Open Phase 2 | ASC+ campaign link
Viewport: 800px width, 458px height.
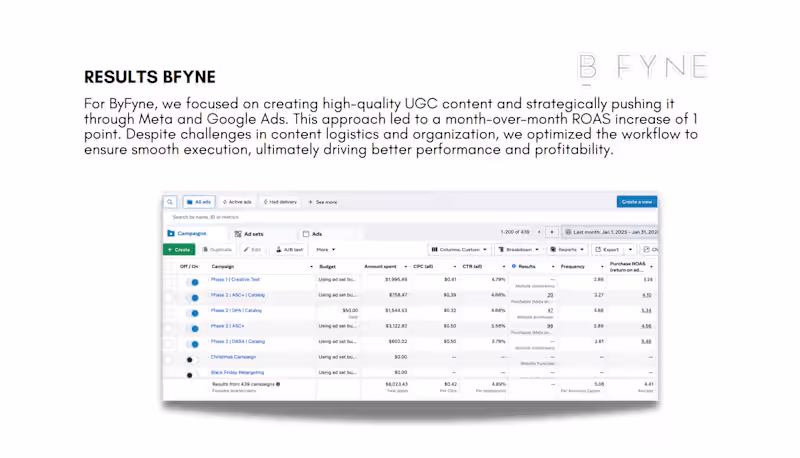[228, 326]
